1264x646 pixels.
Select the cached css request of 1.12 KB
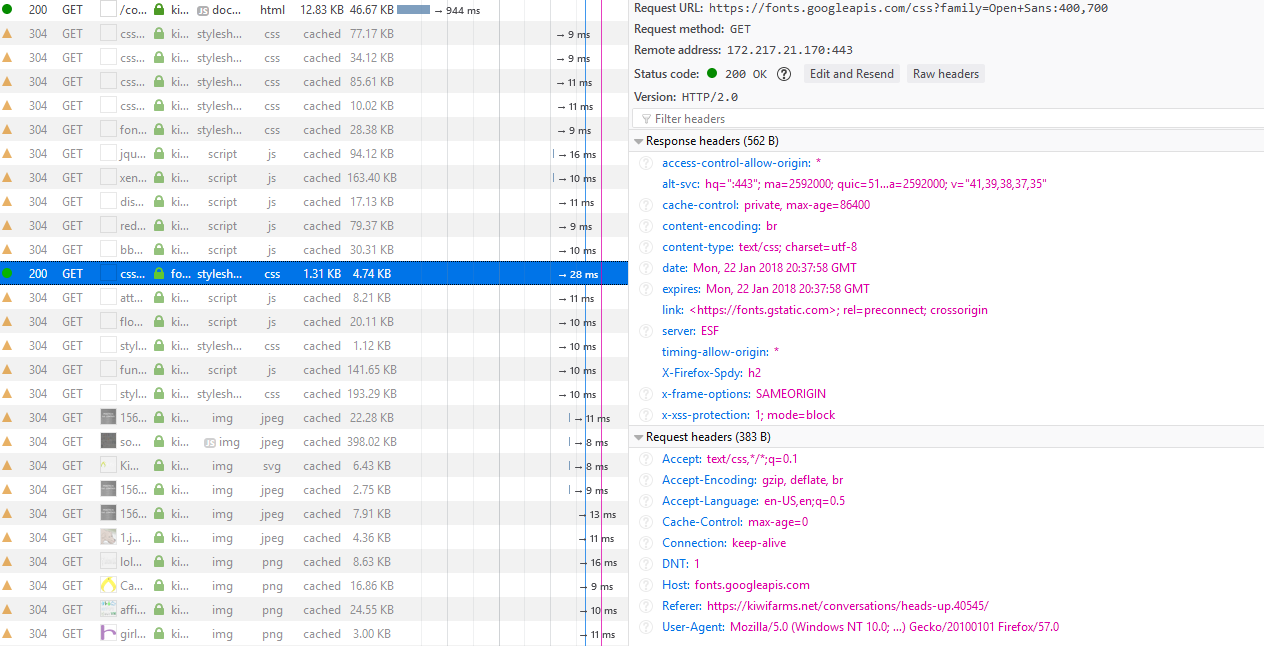[x=314, y=346]
